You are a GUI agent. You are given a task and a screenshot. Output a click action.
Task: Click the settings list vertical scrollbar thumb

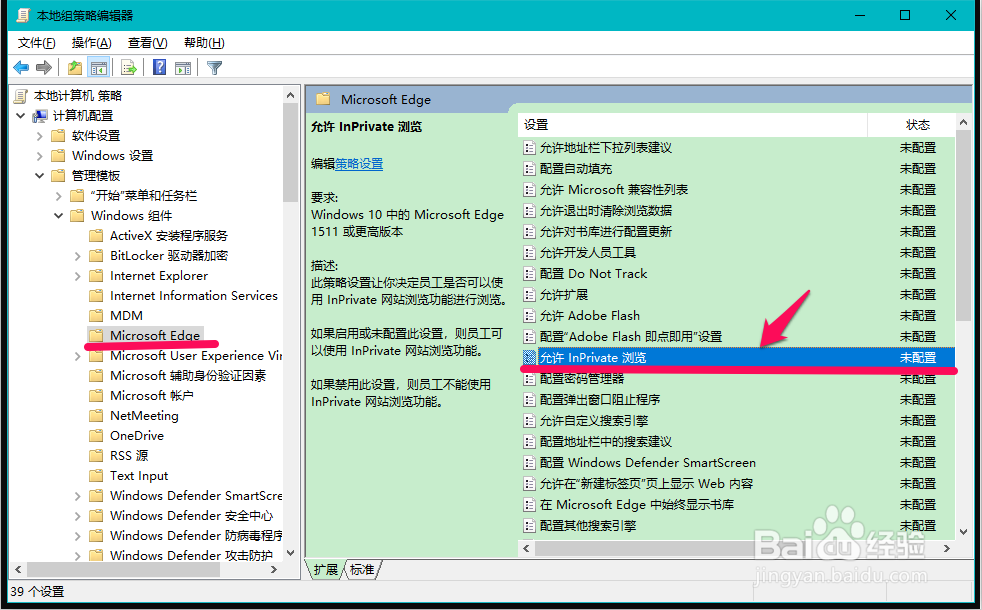[964, 226]
